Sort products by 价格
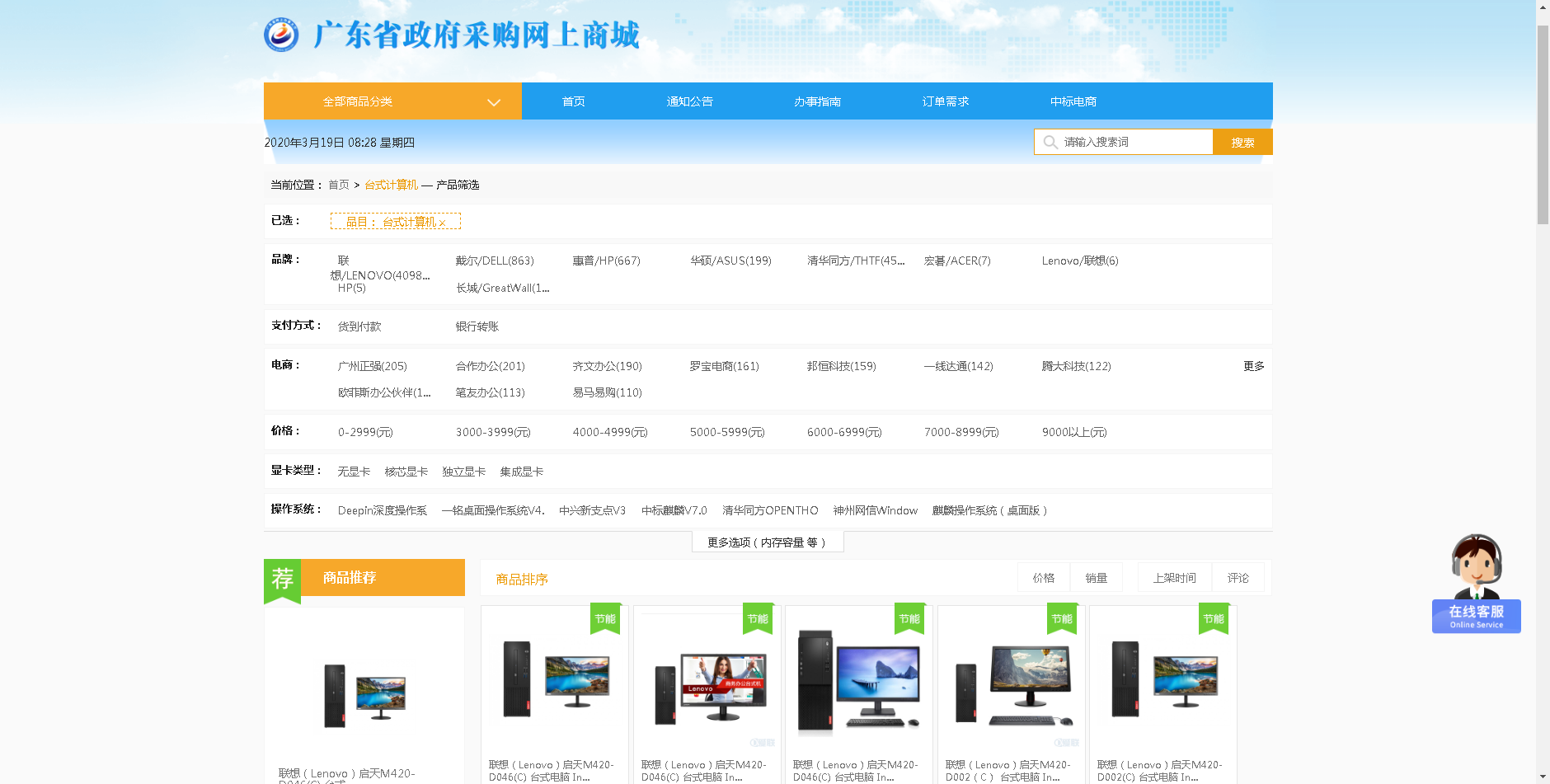 tap(1044, 578)
